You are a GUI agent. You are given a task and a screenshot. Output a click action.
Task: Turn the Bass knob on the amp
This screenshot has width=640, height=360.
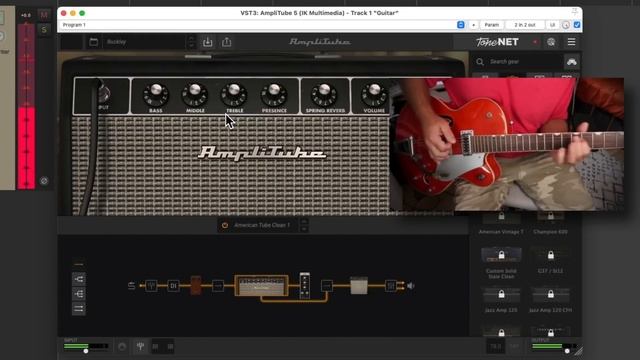point(156,94)
